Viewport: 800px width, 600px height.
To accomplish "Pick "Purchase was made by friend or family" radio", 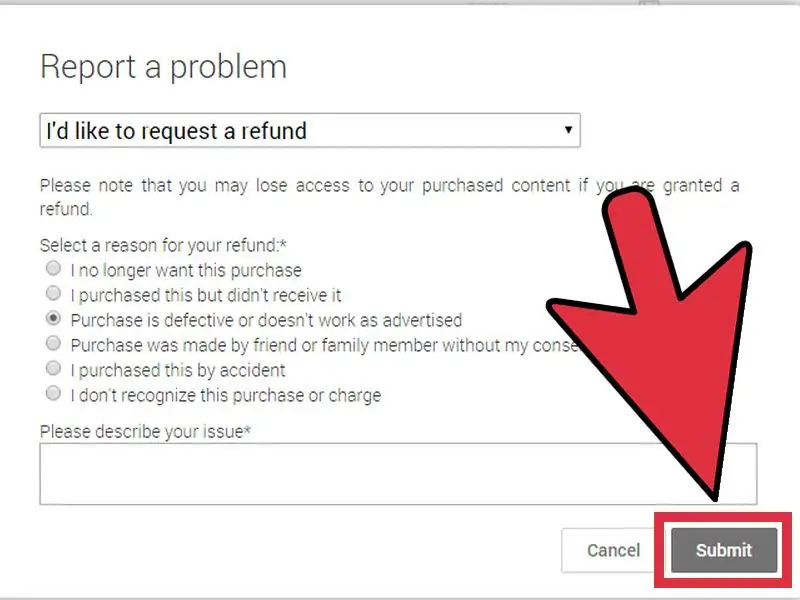I will (53, 344).
